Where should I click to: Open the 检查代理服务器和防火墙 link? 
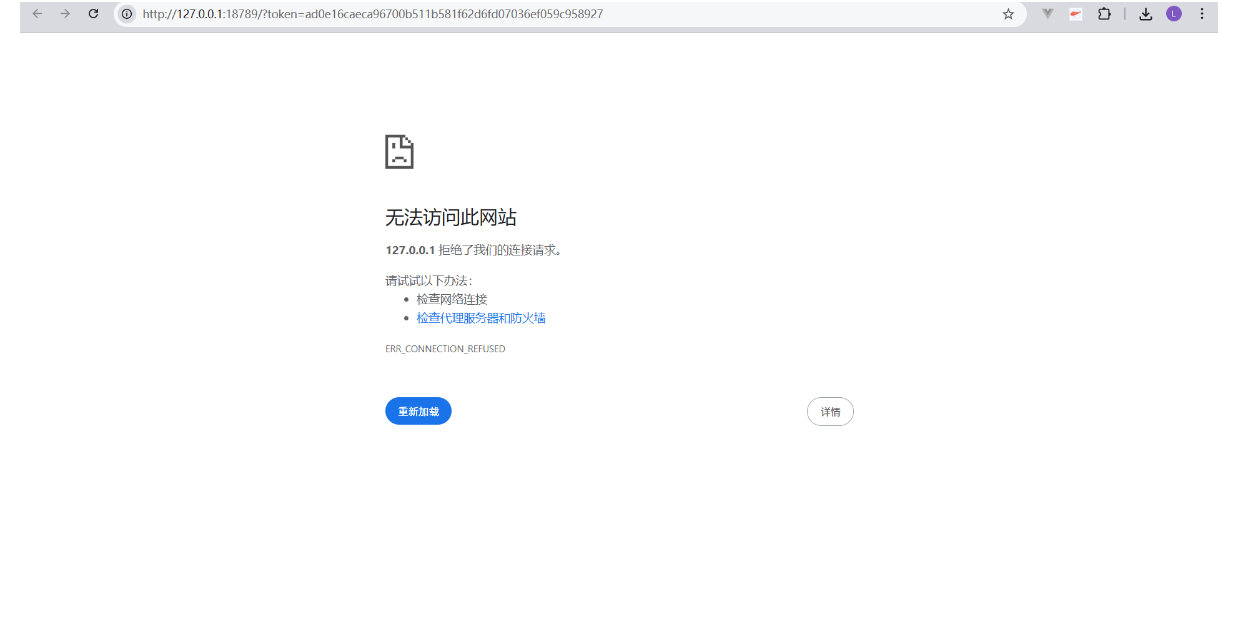click(x=481, y=317)
